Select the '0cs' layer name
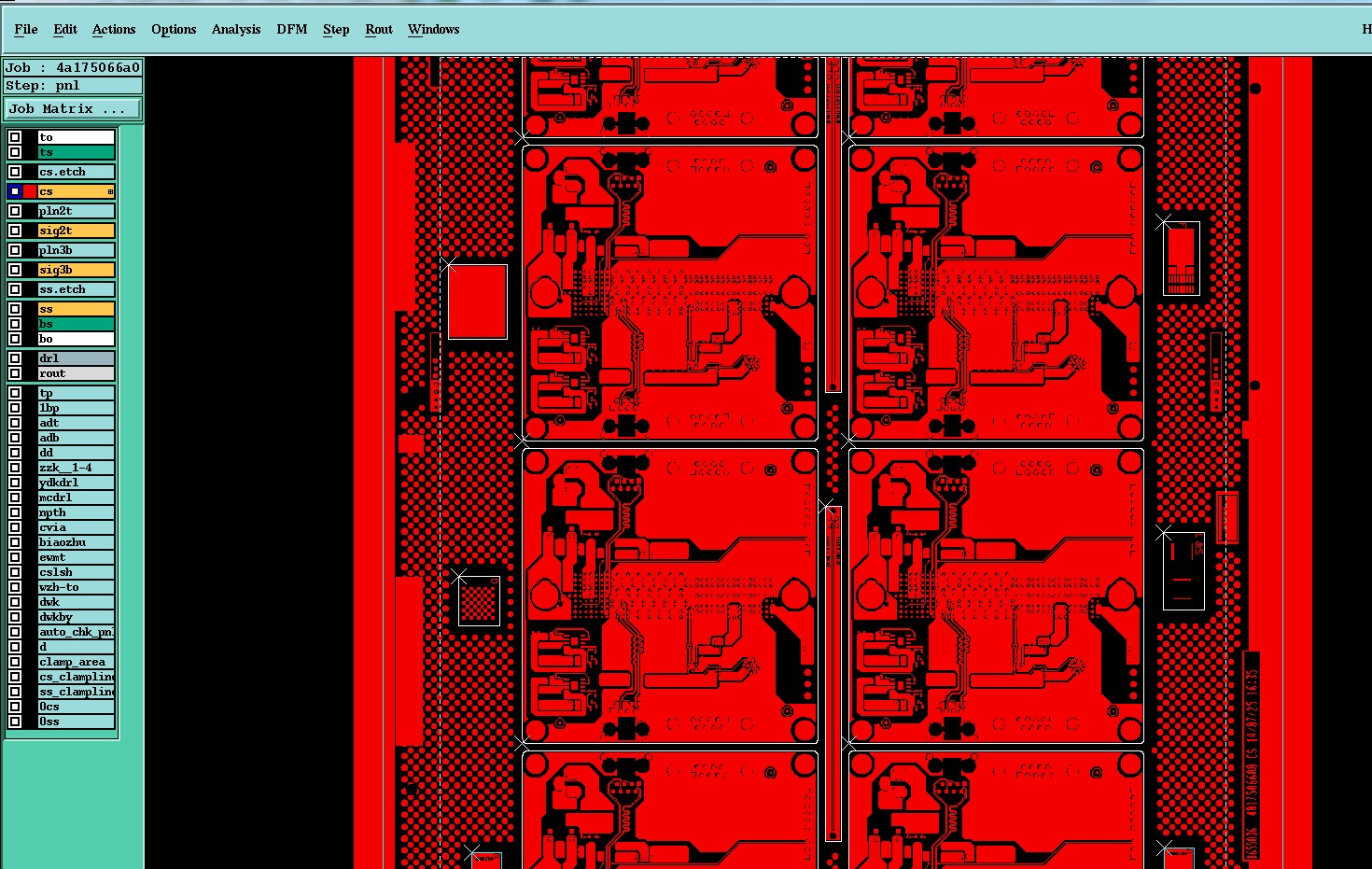The image size is (1372, 869). [x=76, y=707]
